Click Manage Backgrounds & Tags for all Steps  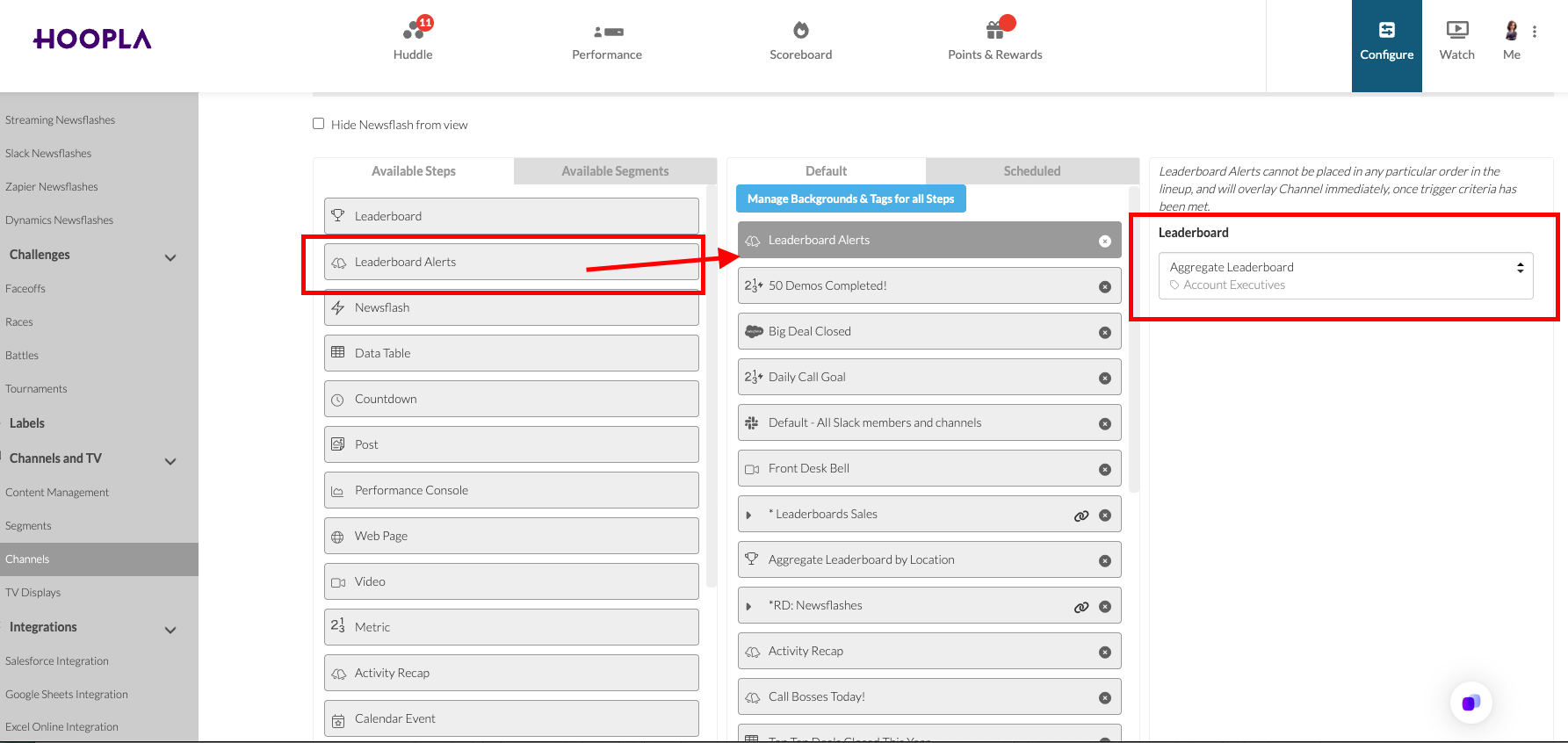tap(850, 198)
